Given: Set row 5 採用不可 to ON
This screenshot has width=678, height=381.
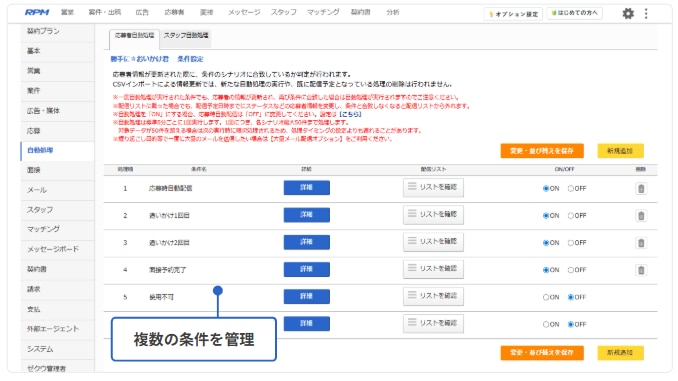Looking at the screenshot, I should coord(546,297).
